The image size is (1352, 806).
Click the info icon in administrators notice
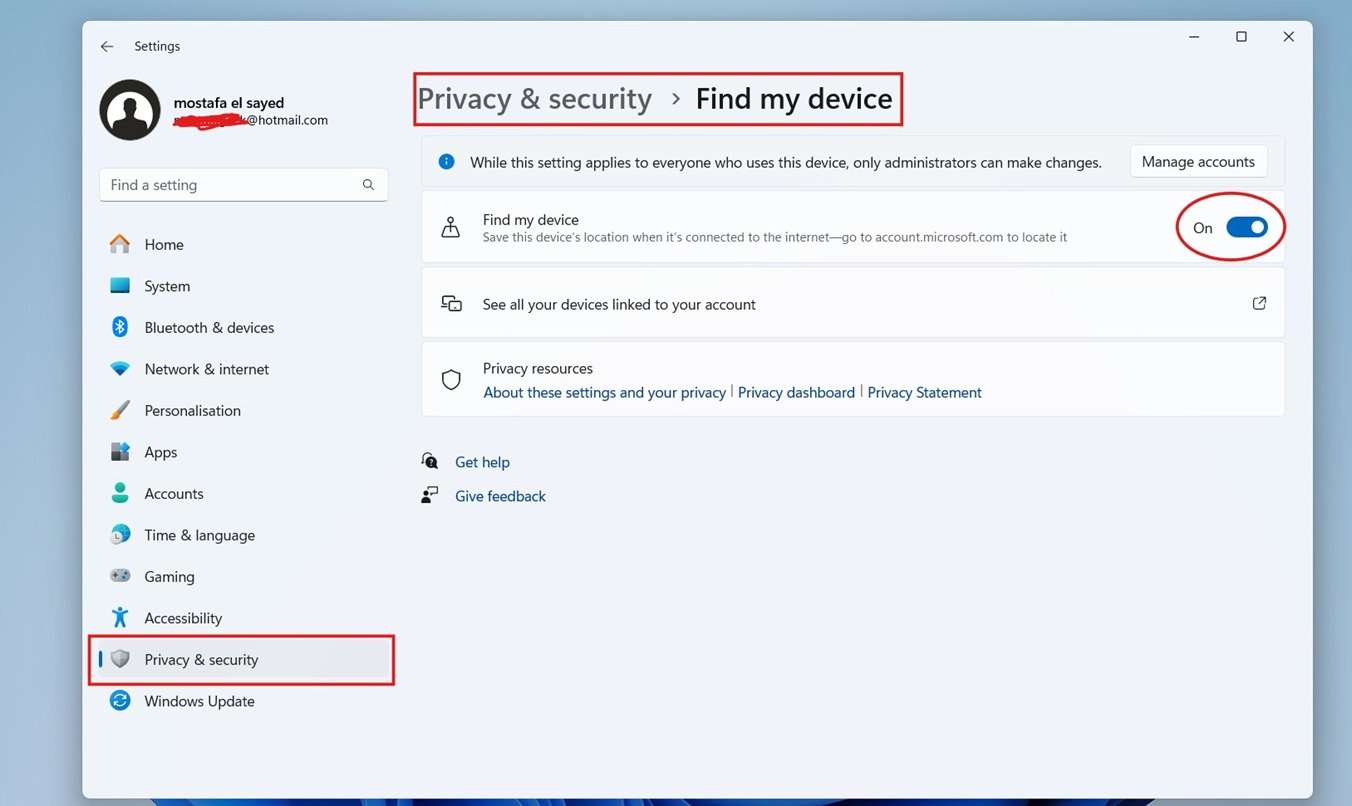[447, 161]
